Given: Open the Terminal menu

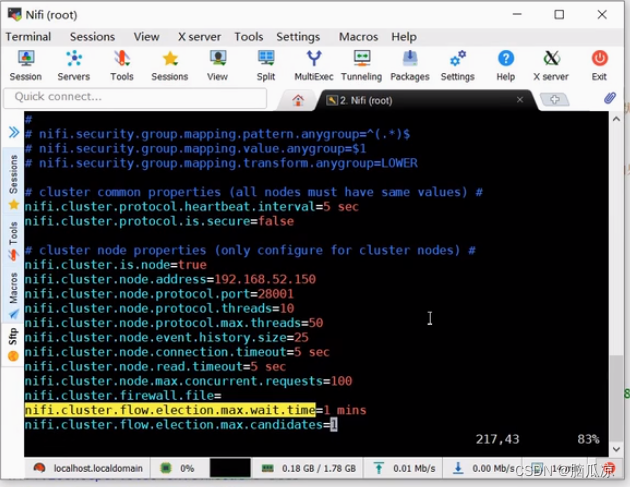Looking at the screenshot, I should (28, 37).
